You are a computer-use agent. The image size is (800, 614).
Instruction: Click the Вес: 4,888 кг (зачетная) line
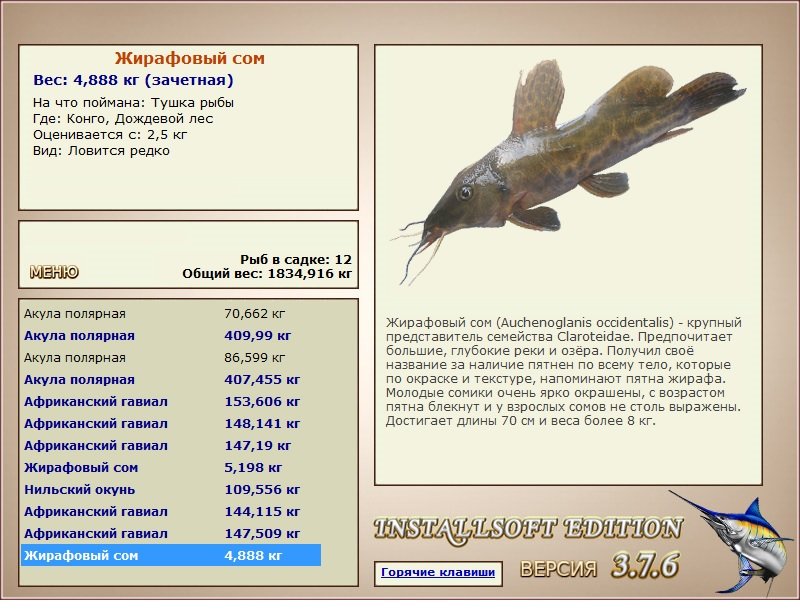point(133,80)
